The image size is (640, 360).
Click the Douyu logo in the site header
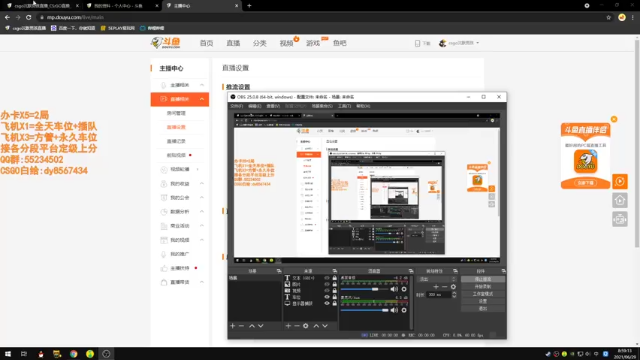click(x=166, y=42)
